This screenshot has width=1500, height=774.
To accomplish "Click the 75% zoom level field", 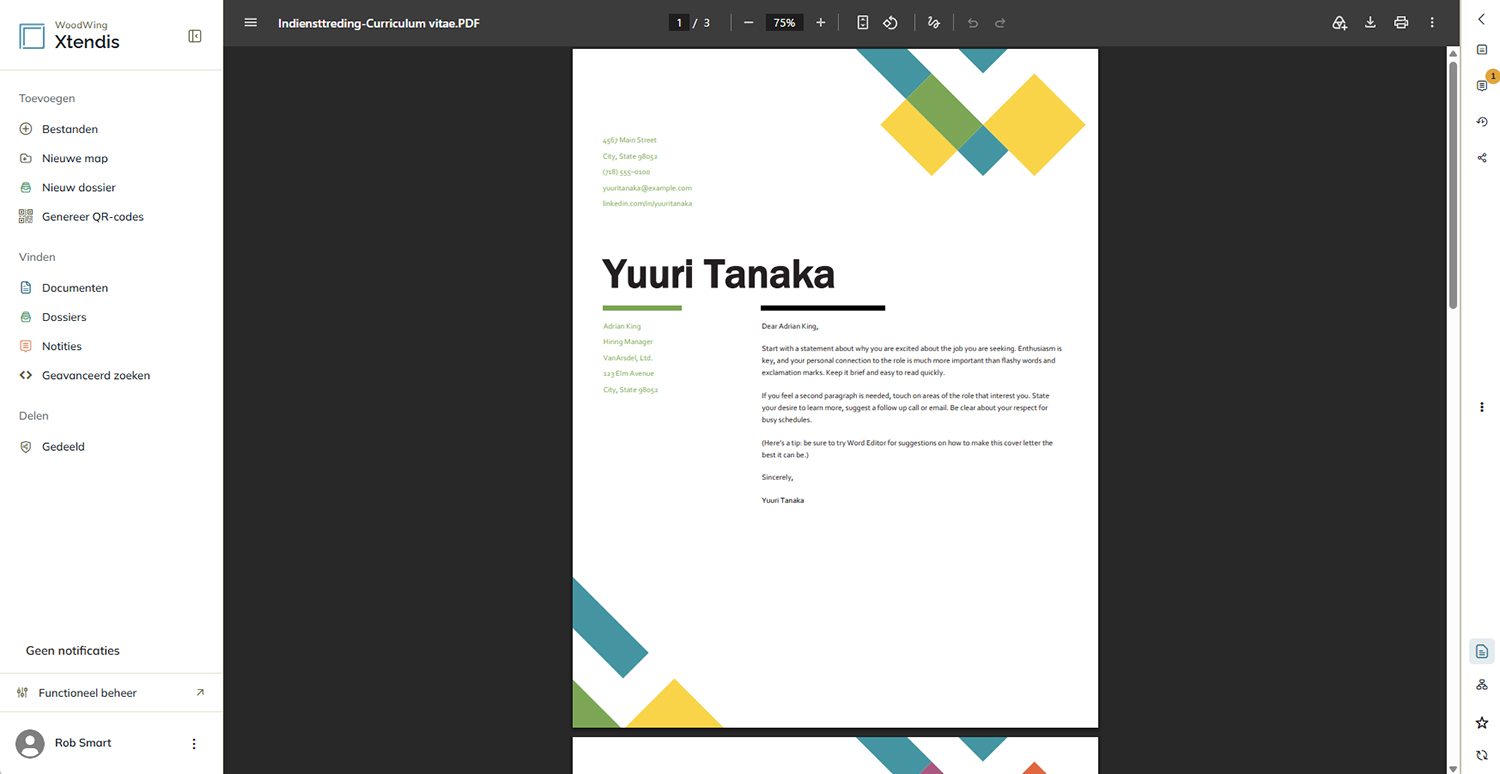I will click(x=784, y=22).
